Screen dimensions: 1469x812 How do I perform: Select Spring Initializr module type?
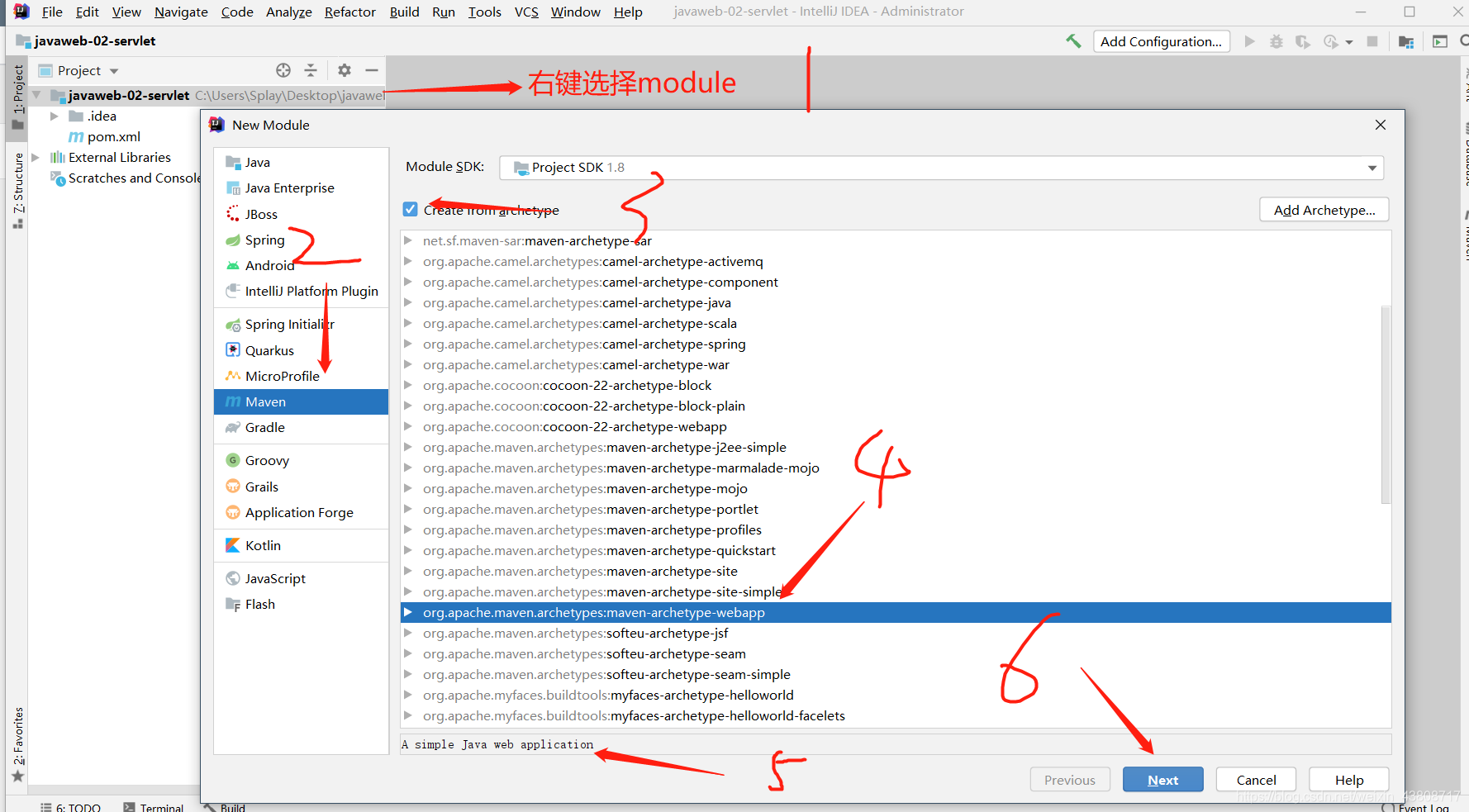[x=301, y=325]
